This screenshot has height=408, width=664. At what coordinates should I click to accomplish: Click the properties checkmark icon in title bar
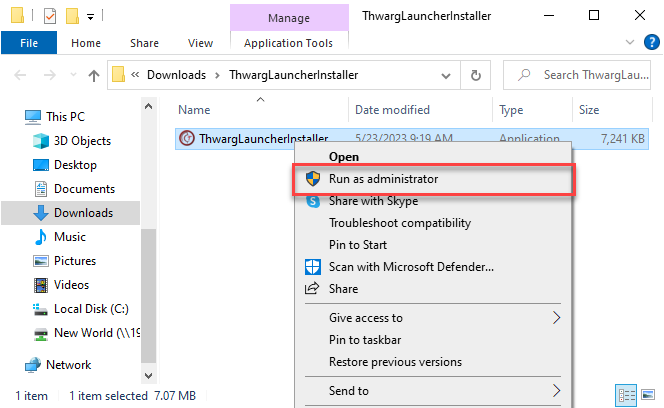pyautogui.click(x=50, y=16)
